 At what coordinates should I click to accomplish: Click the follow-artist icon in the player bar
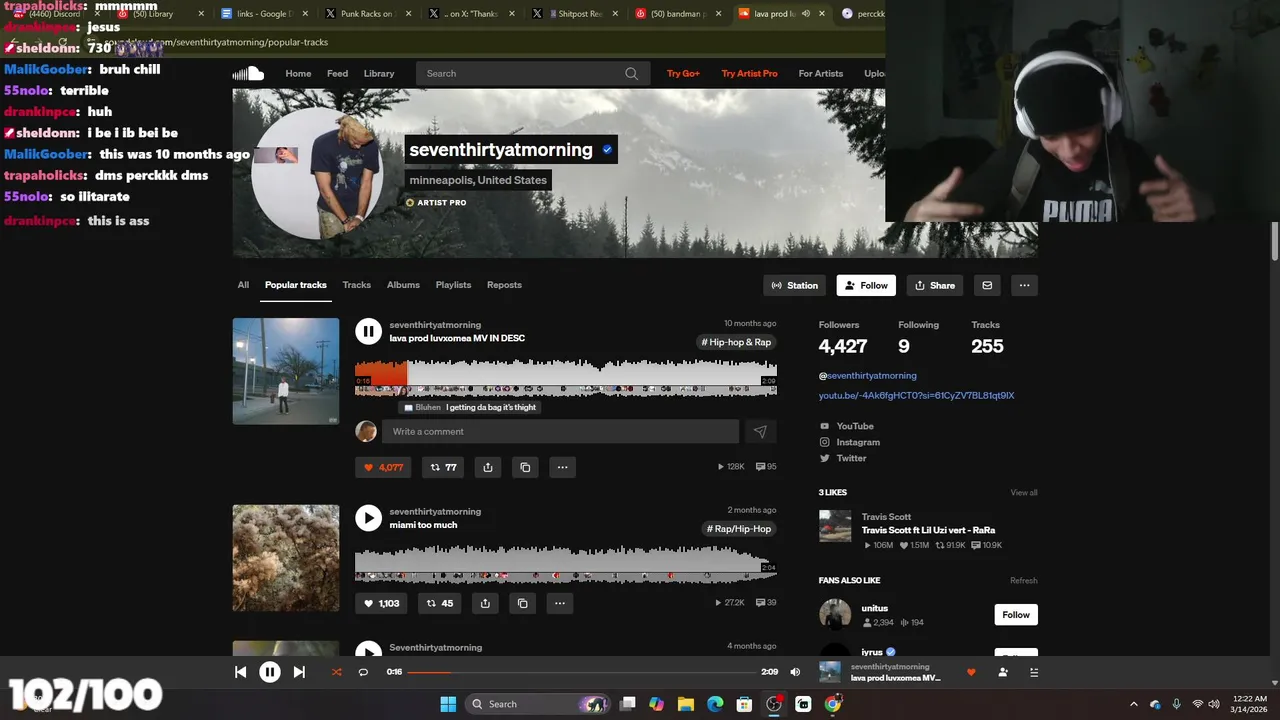point(1003,672)
